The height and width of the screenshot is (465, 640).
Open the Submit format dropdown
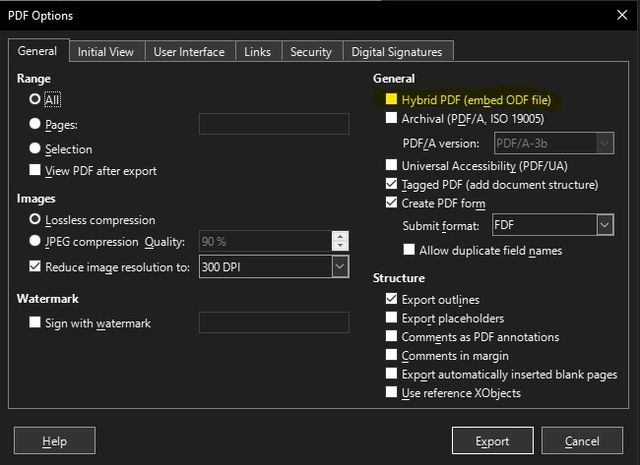604,225
